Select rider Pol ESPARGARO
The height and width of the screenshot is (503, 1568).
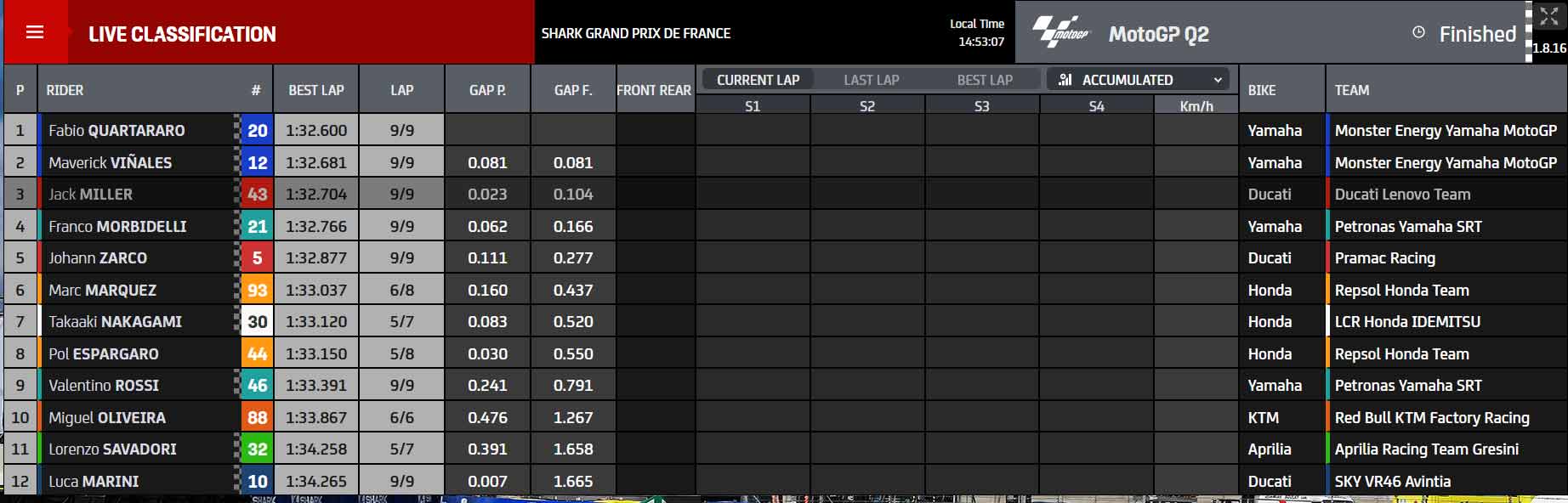pyautogui.click(x=104, y=353)
